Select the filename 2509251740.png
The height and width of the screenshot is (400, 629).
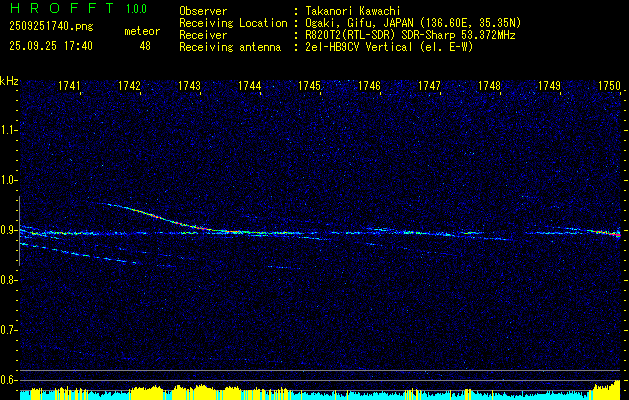tap(51, 26)
